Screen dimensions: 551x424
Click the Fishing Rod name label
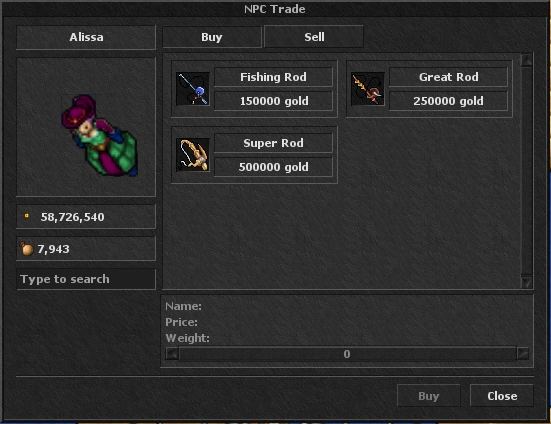pos(273,77)
